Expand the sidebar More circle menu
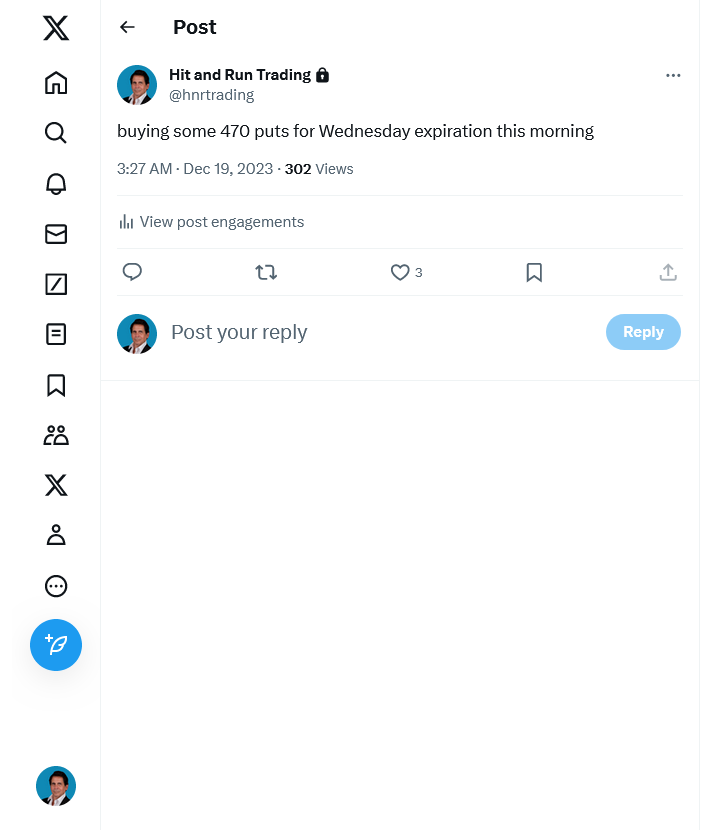The image size is (724, 830). point(56,586)
